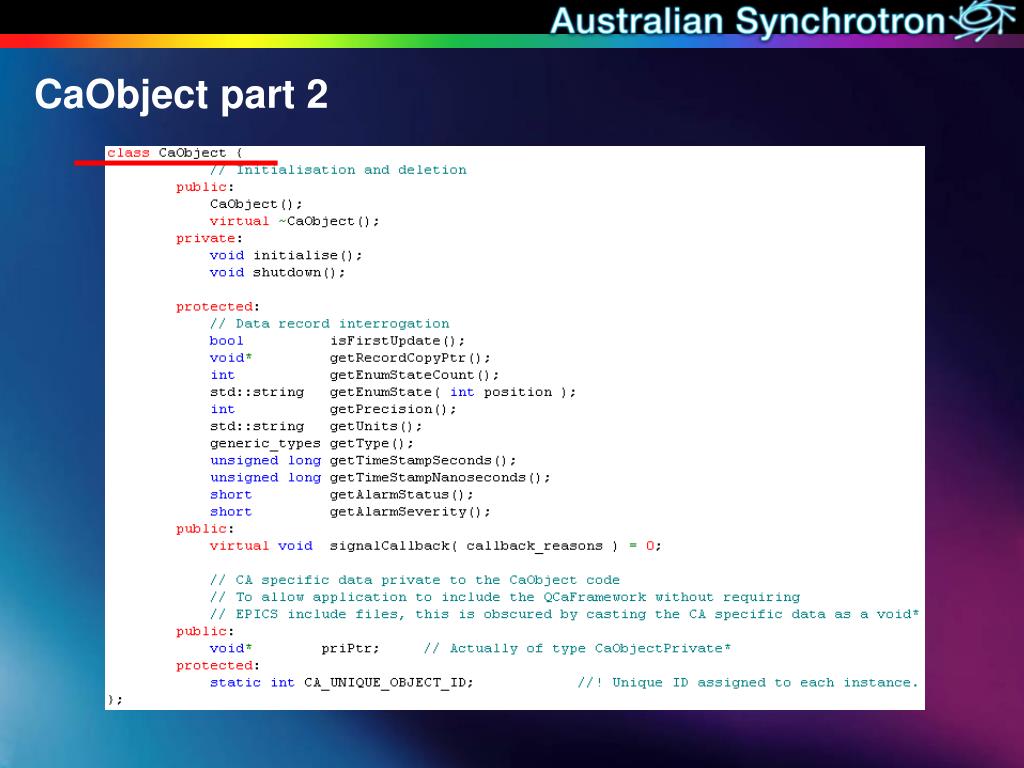The width and height of the screenshot is (1024, 768).
Task: Click the "// Initialisation and deletion" comment
Action: point(338,170)
